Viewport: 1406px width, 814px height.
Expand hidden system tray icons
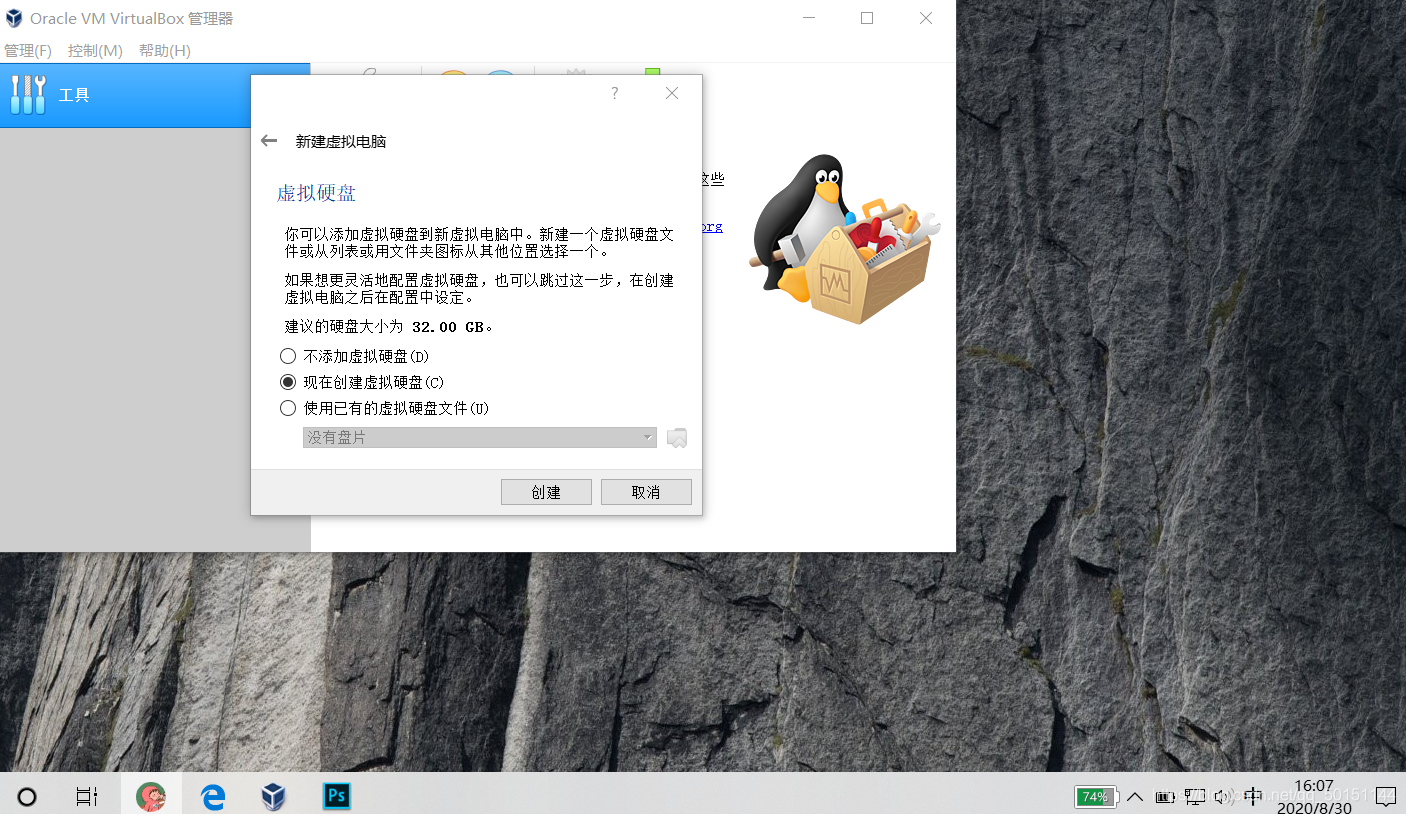coord(1135,796)
